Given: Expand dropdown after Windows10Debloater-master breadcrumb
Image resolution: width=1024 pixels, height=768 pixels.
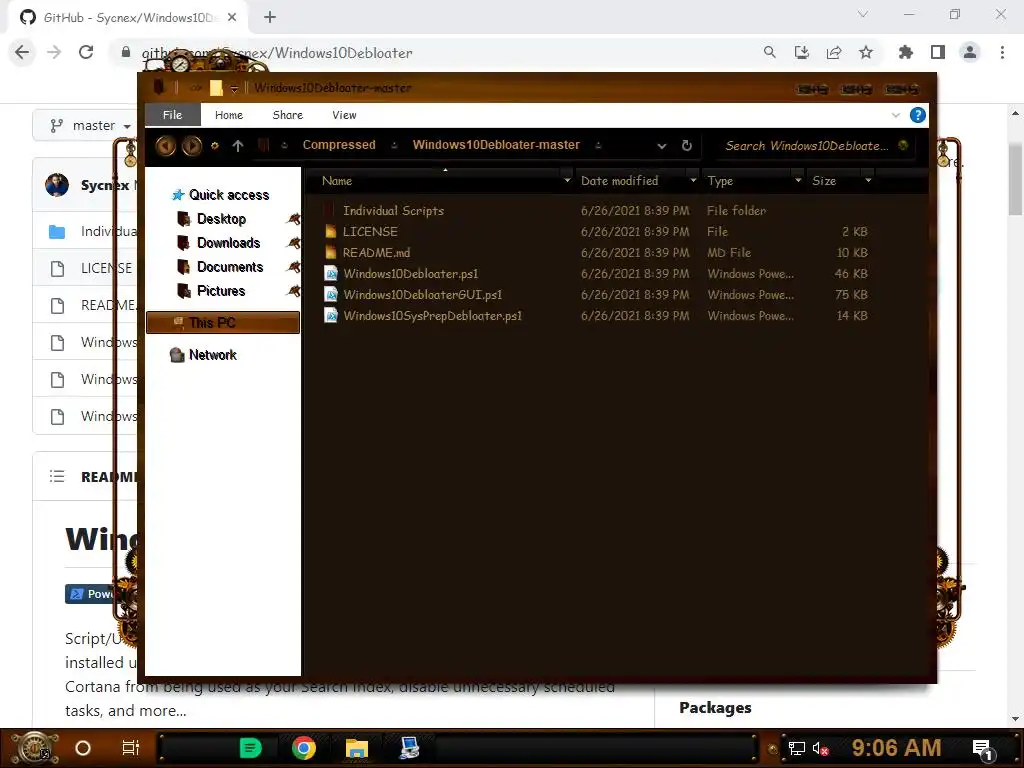Looking at the screenshot, I should (x=598, y=146).
